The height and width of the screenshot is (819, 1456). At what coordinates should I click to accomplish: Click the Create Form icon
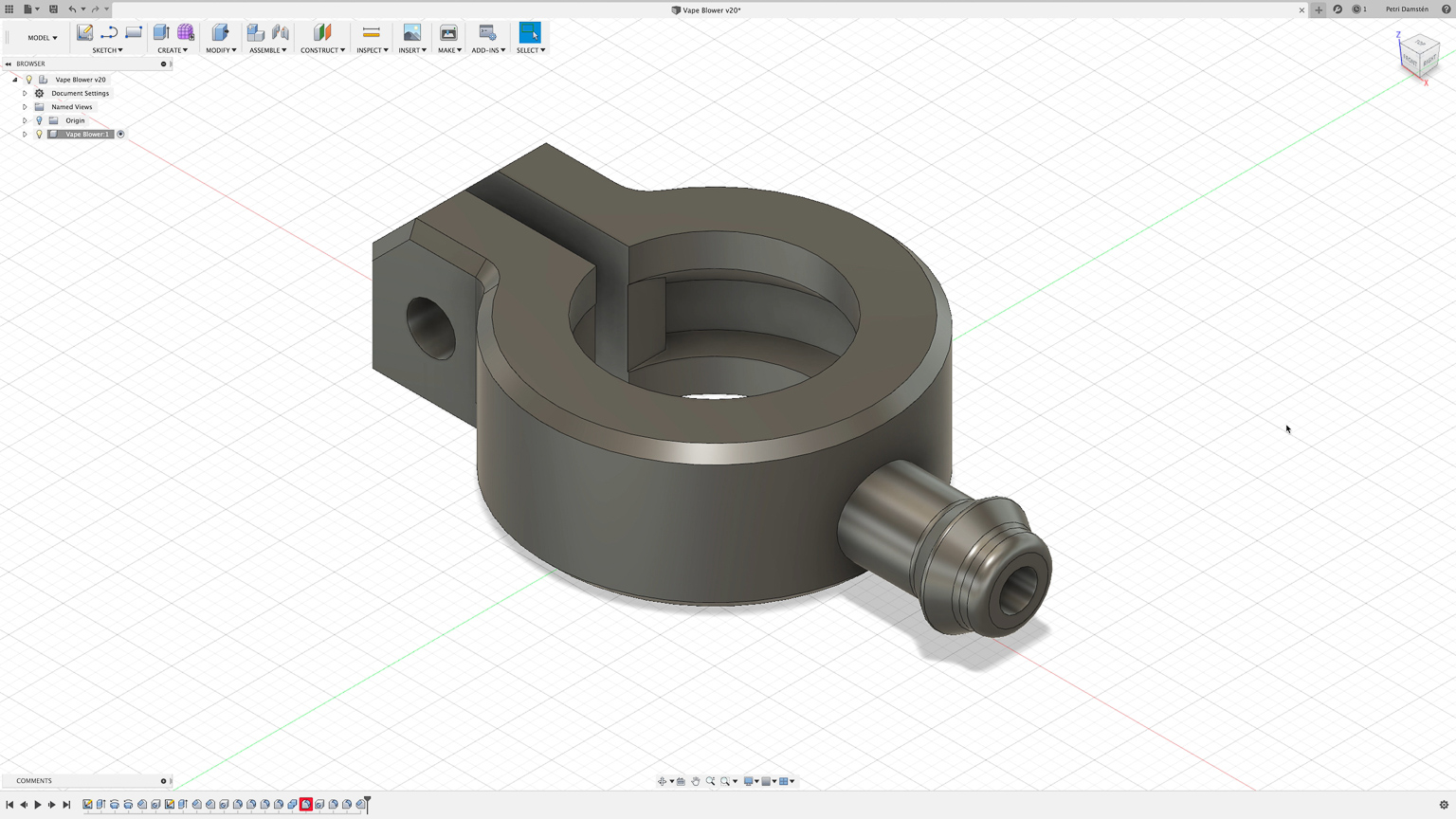(186, 33)
